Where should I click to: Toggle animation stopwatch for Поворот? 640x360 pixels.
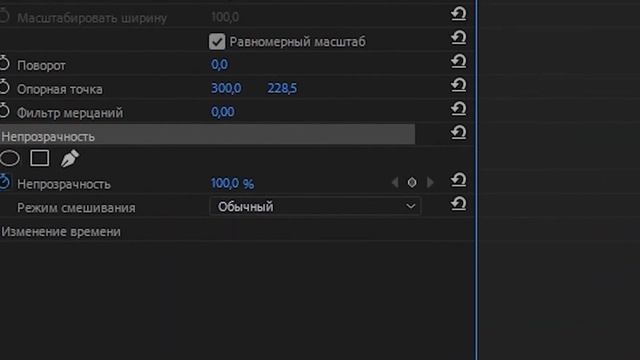click(x=4, y=63)
